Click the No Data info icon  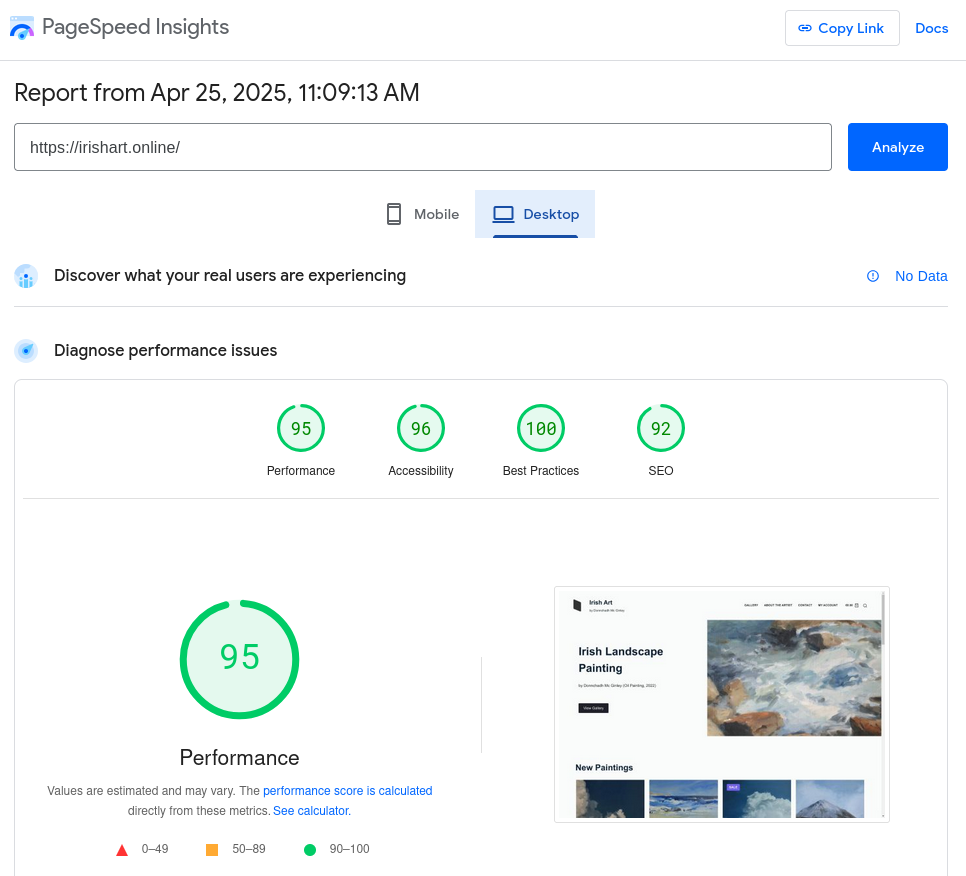[873, 276]
